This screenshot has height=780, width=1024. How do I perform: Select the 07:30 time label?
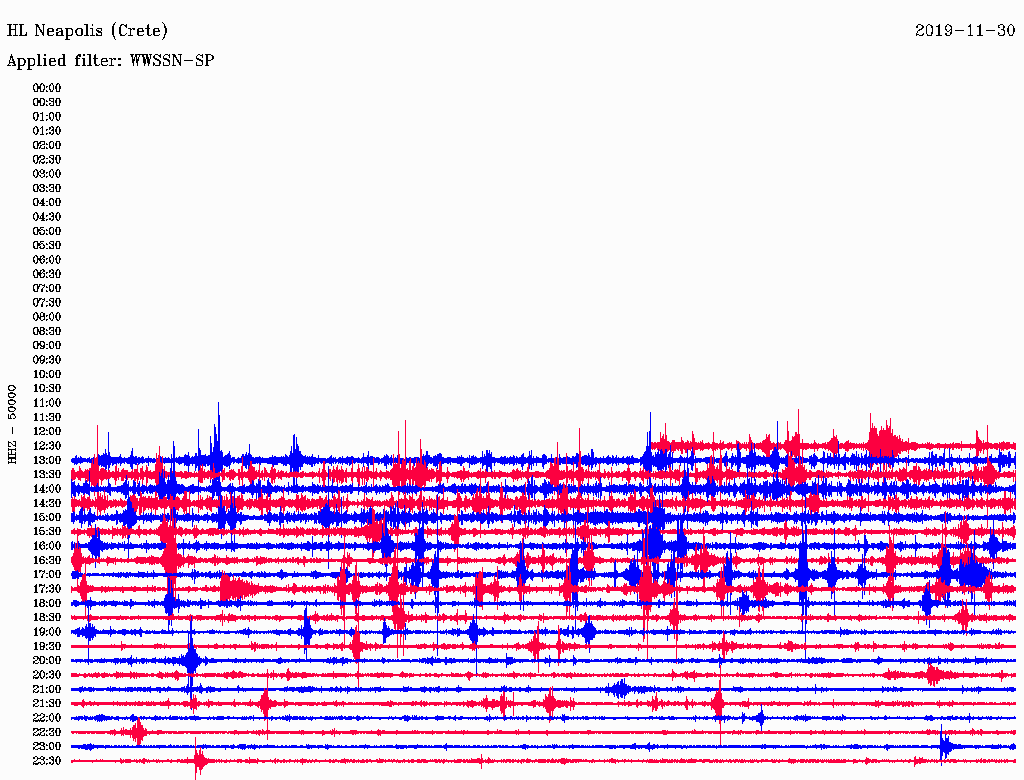click(x=47, y=303)
